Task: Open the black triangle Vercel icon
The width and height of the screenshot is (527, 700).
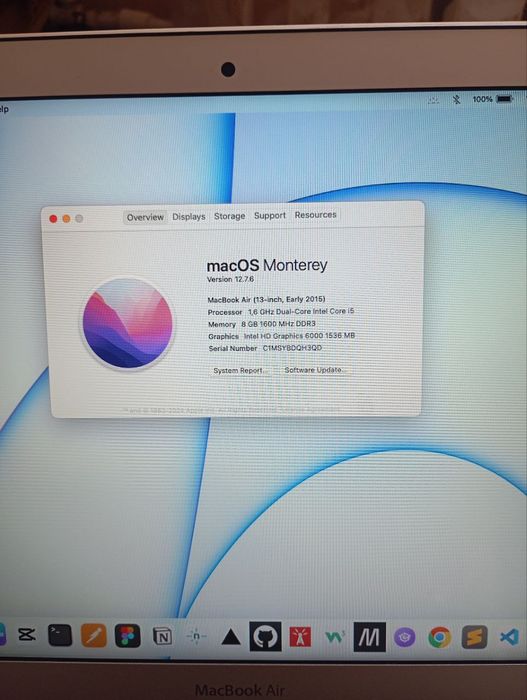Action: (x=231, y=637)
